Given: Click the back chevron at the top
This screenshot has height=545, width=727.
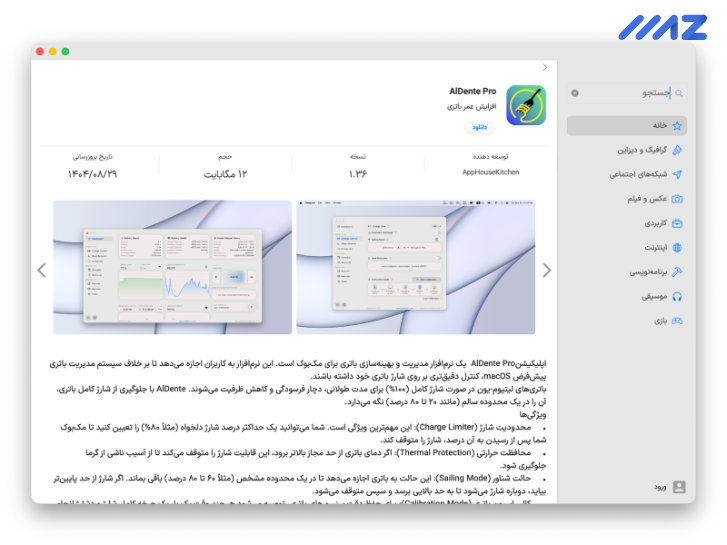Looking at the screenshot, I should pos(545,67).
